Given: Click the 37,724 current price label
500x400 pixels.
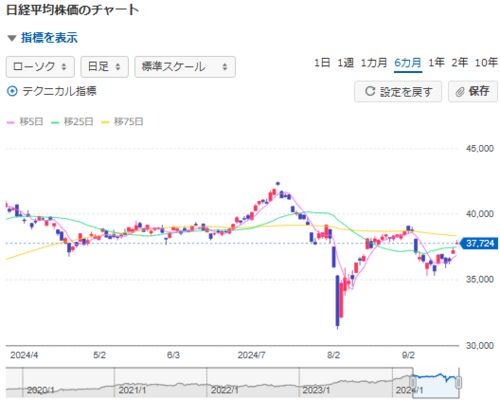Looking at the screenshot, I should click(479, 243).
